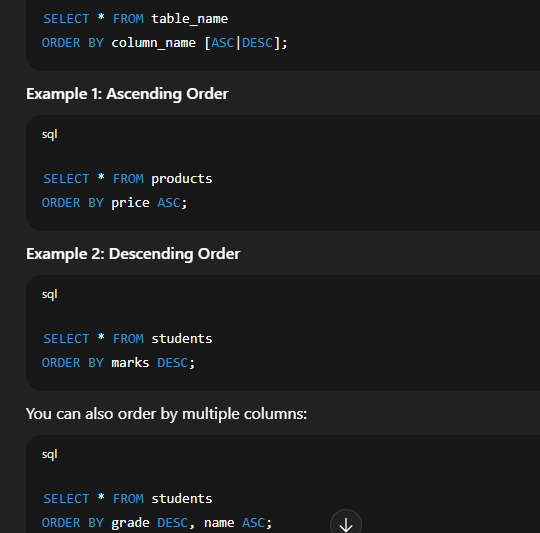Click the 'Example 2: Descending Order' heading

(133, 254)
